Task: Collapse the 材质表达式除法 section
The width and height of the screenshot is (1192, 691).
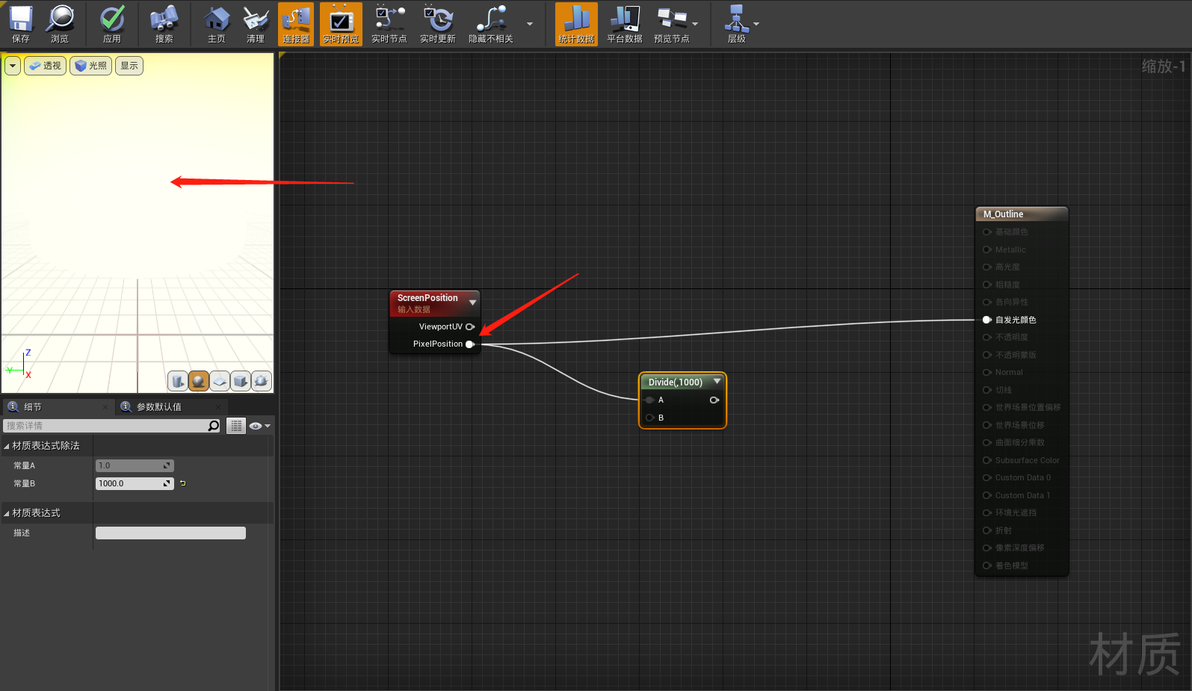Action: [7, 446]
